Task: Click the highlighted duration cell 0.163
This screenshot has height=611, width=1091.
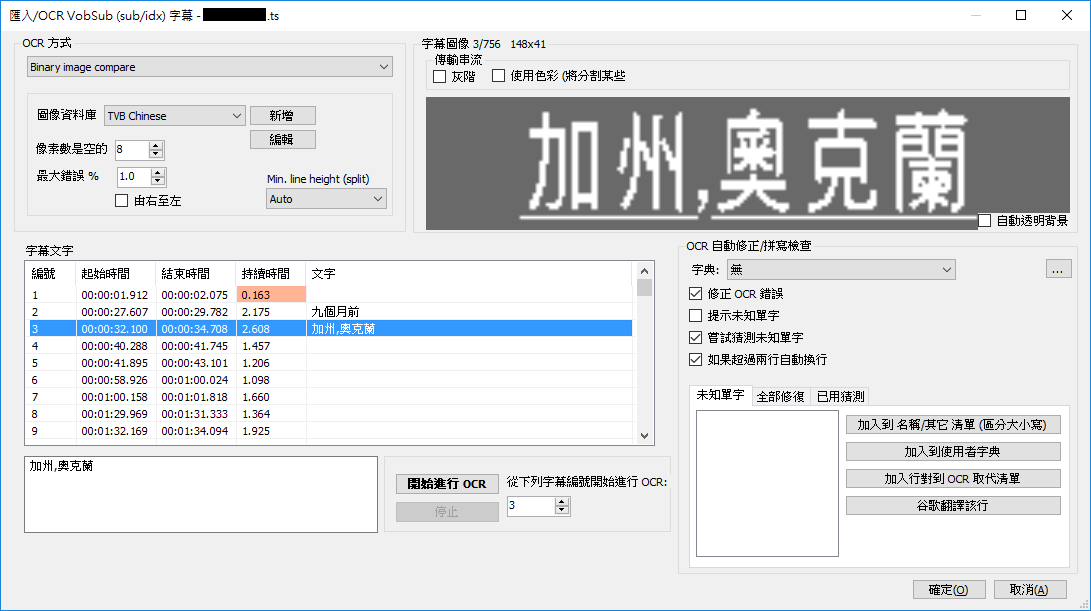Action: 271,294
